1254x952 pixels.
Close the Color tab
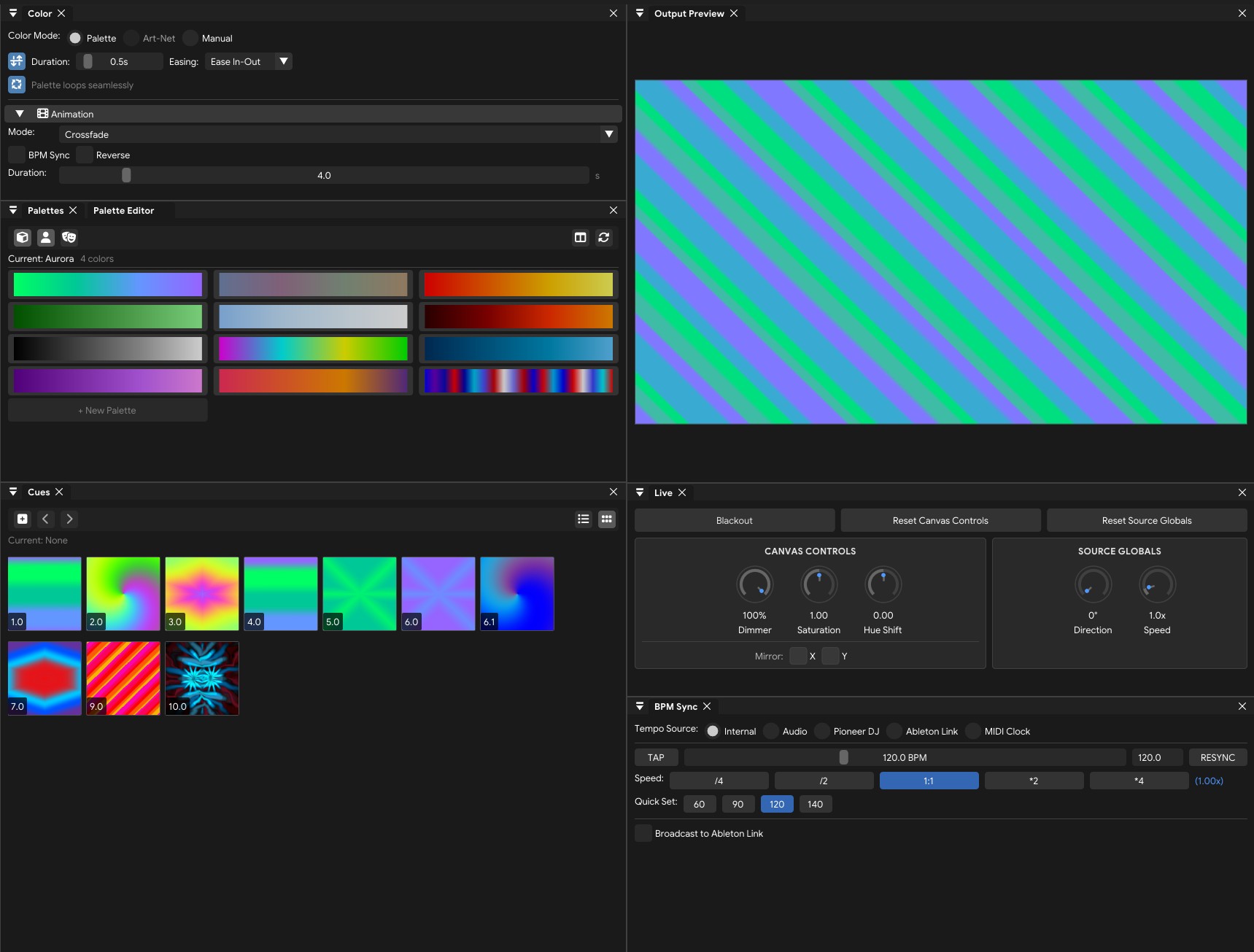point(61,13)
